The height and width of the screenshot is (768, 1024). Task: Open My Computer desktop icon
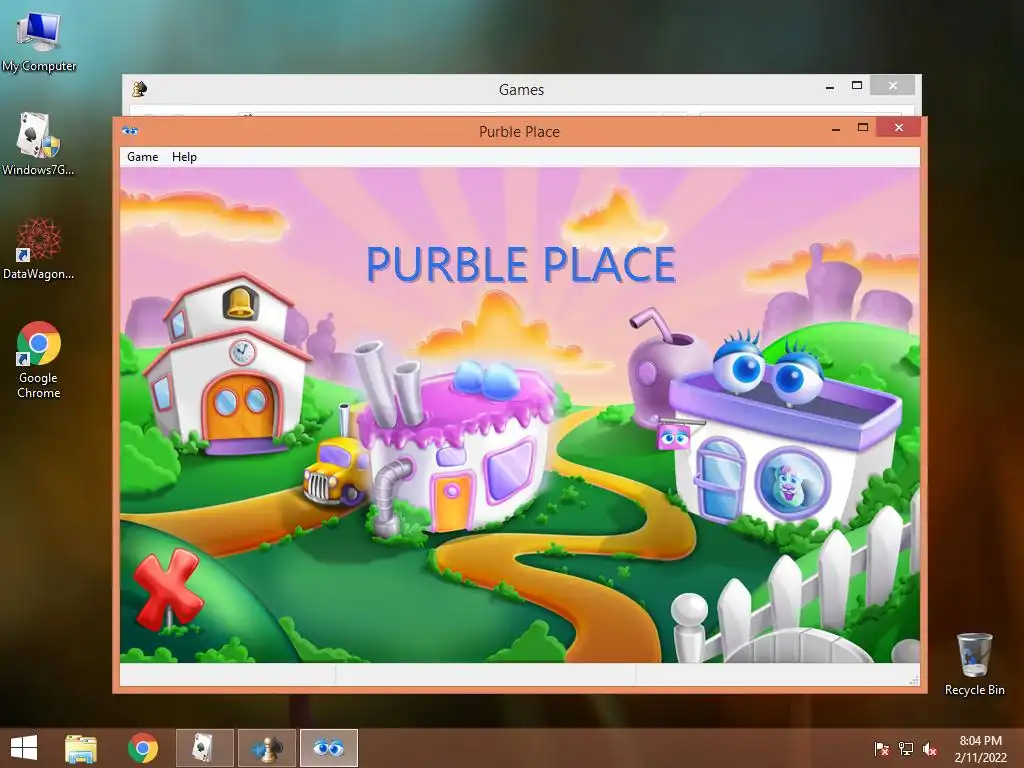39,42
